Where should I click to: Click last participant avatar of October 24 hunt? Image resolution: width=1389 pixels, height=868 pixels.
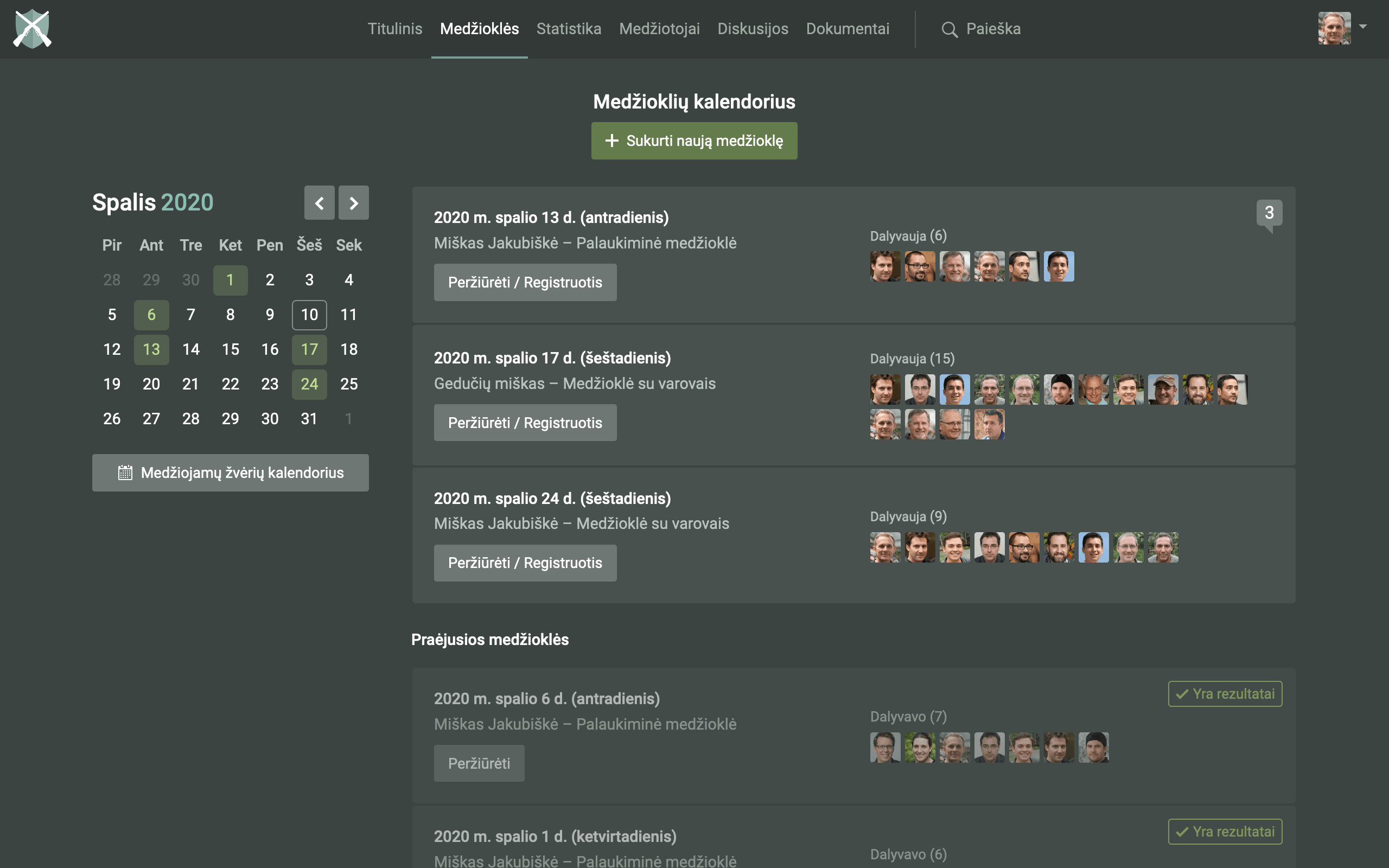coord(1163,547)
